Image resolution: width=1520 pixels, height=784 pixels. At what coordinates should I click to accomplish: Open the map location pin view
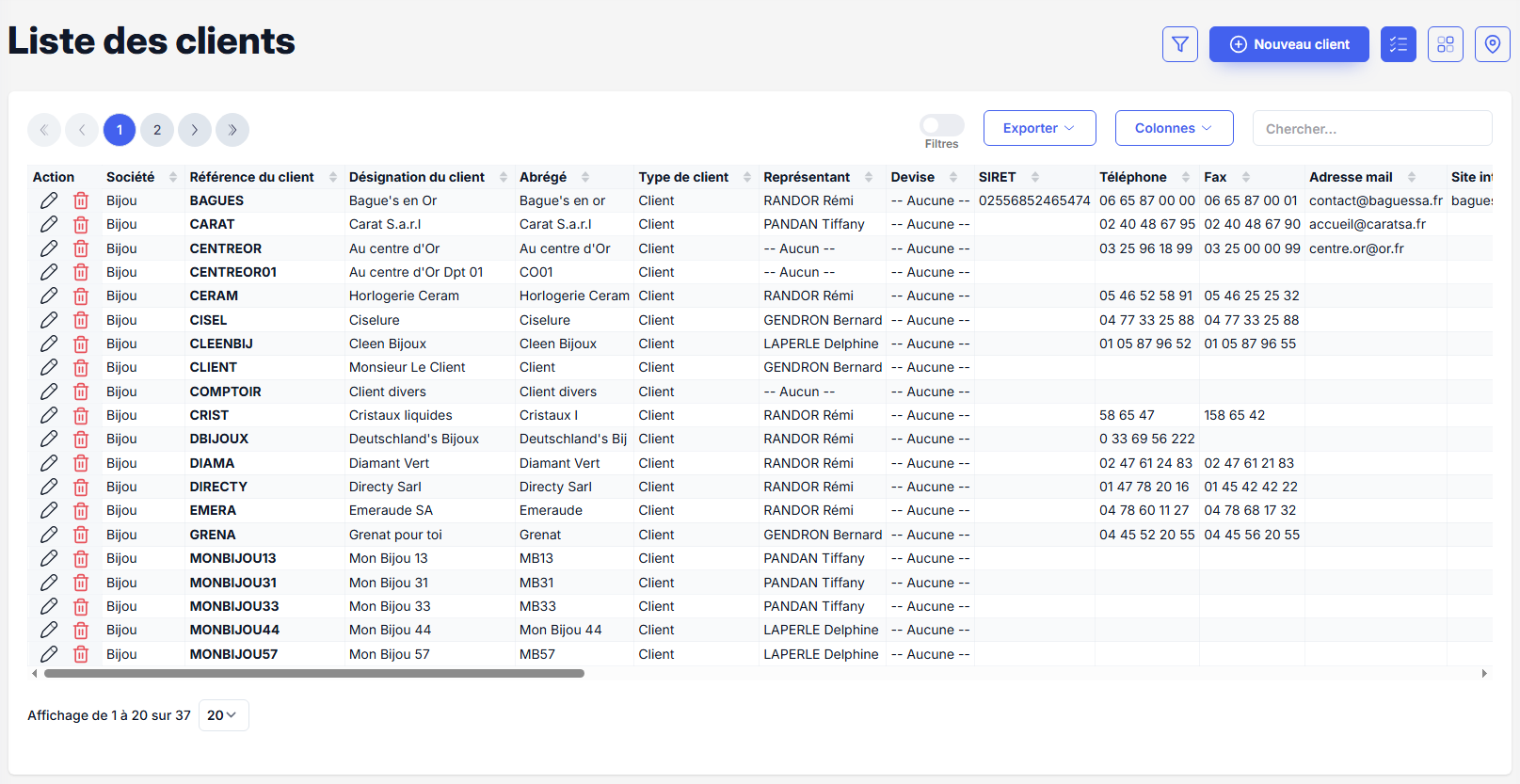[1492, 44]
